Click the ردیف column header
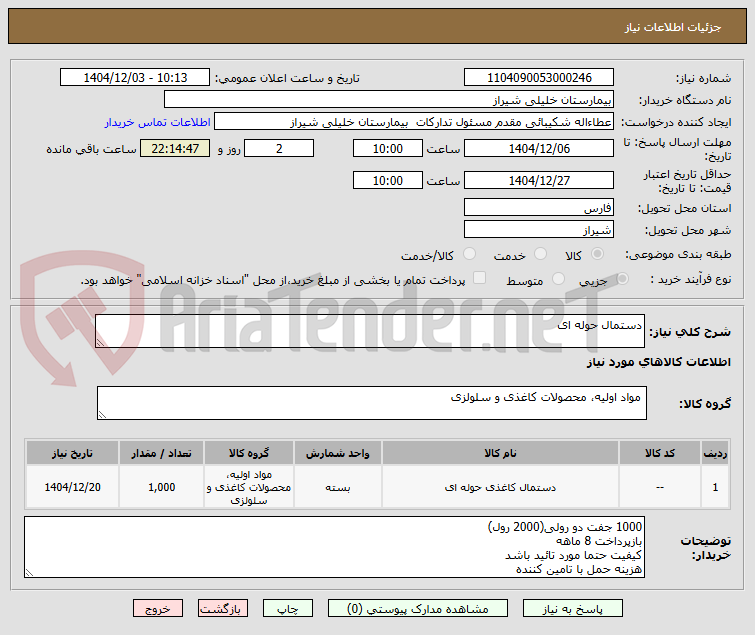Image resolution: width=755 pixels, height=635 pixels. (715, 453)
